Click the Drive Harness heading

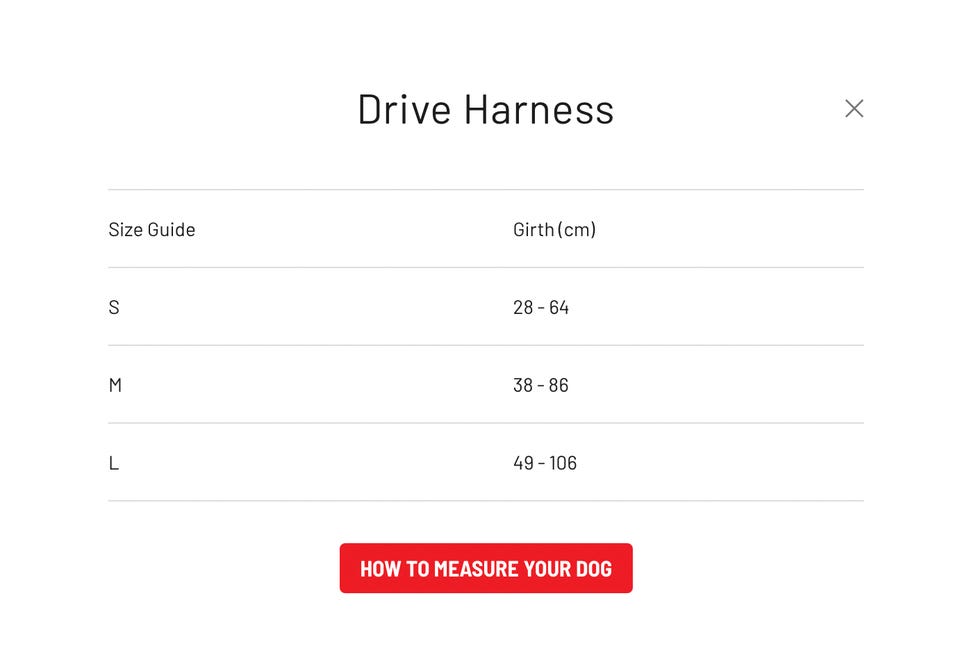(x=486, y=110)
